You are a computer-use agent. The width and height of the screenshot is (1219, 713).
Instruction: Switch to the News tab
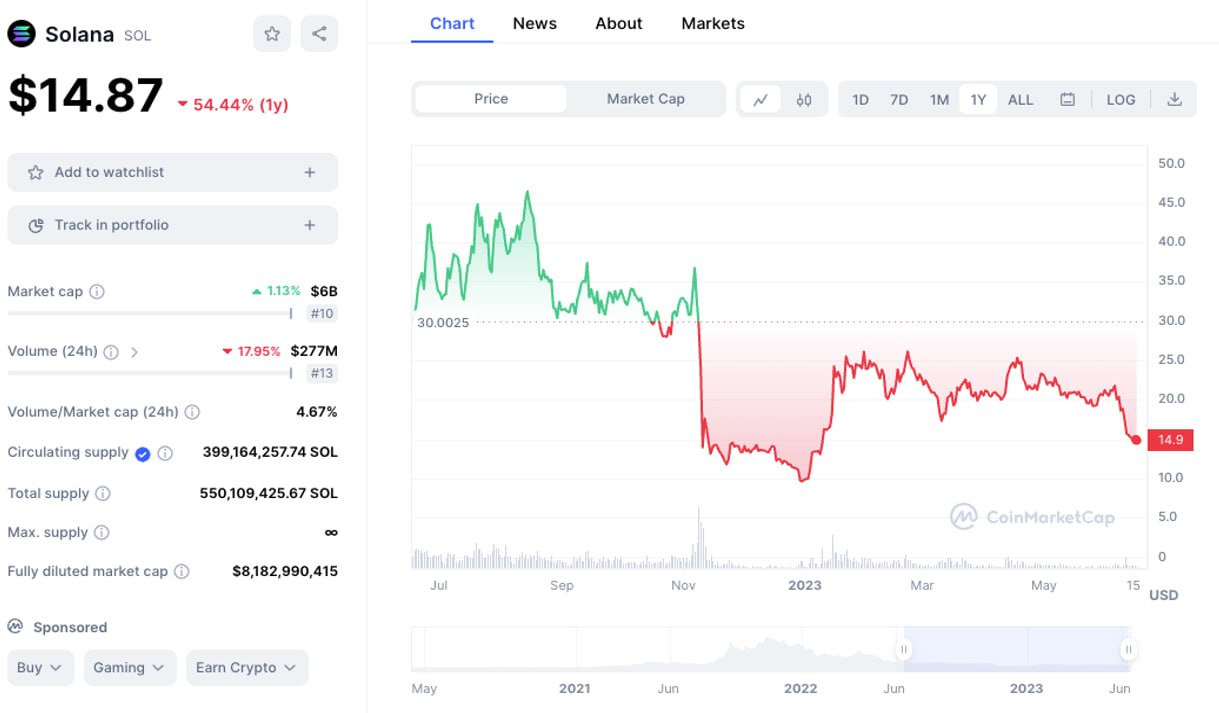pyautogui.click(x=534, y=23)
